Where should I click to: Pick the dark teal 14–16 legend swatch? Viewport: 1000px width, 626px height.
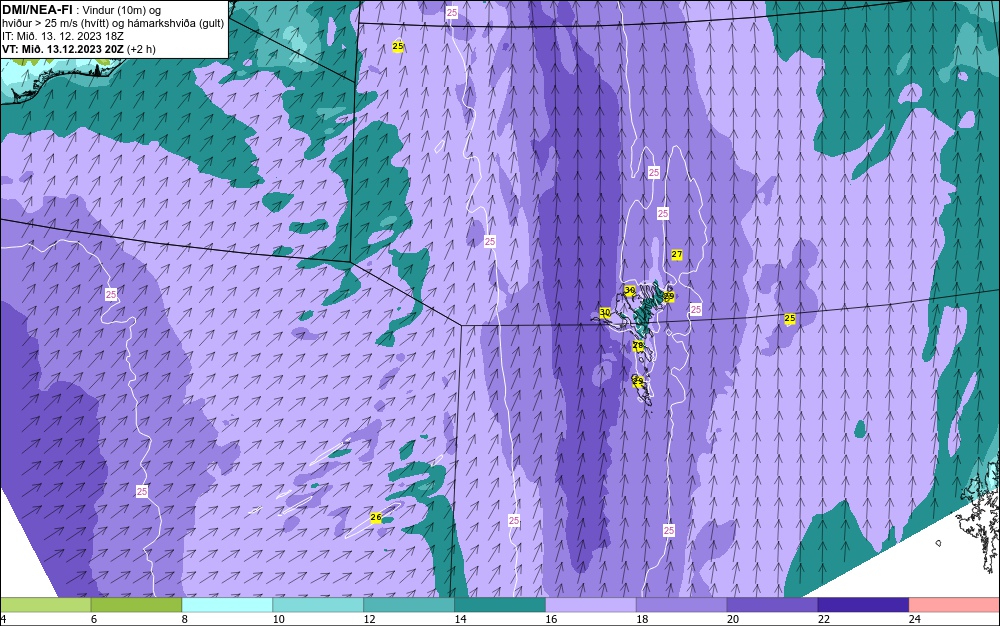click(x=500, y=605)
